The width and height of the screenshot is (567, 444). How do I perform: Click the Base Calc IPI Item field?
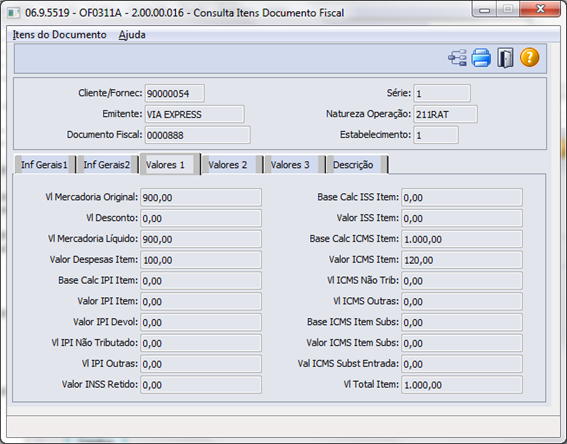(201, 281)
